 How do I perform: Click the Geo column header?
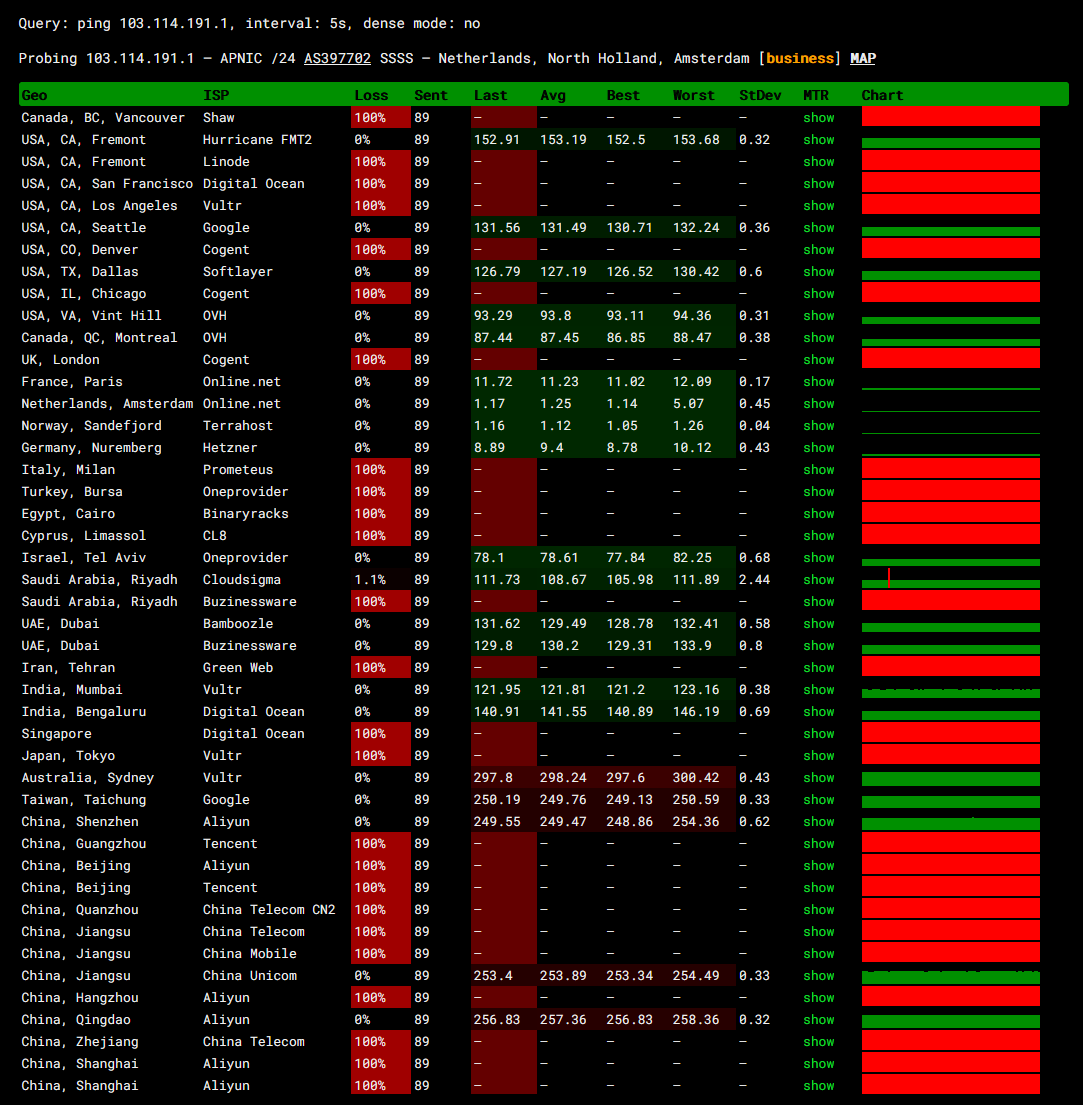click(x=34, y=95)
